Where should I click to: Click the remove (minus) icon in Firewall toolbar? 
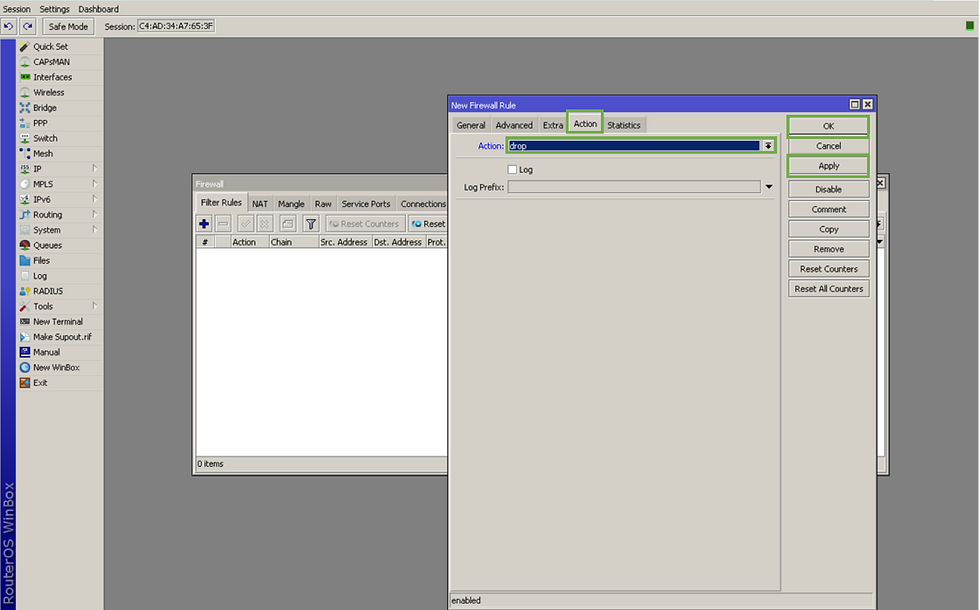223,224
